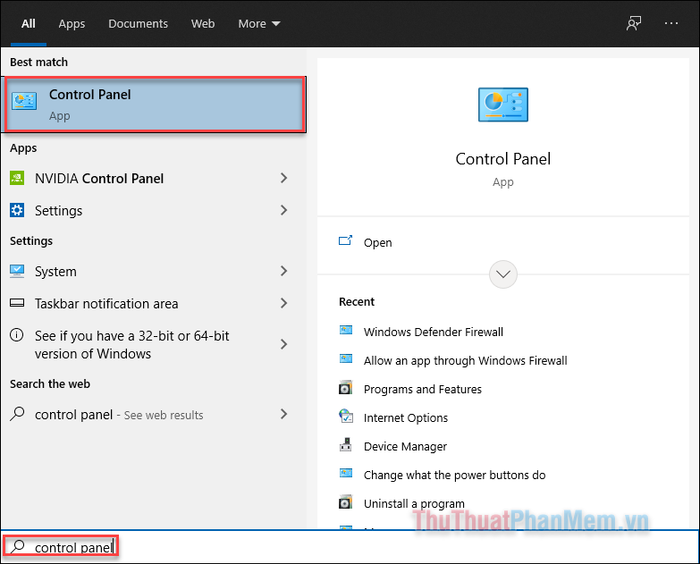Select See if you have a 32-bit or 64-bit
The image size is (700, 564).
(x=132, y=344)
